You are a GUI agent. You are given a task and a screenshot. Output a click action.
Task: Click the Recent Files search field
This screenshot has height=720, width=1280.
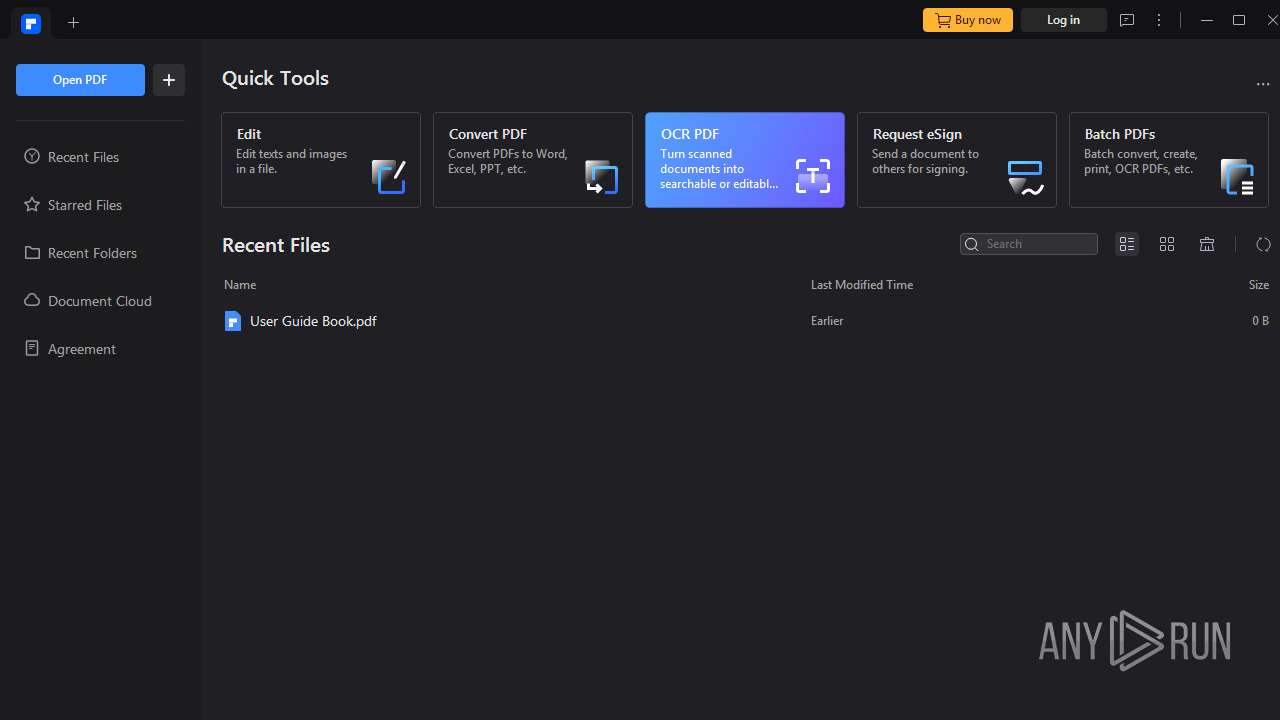(x=1029, y=244)
